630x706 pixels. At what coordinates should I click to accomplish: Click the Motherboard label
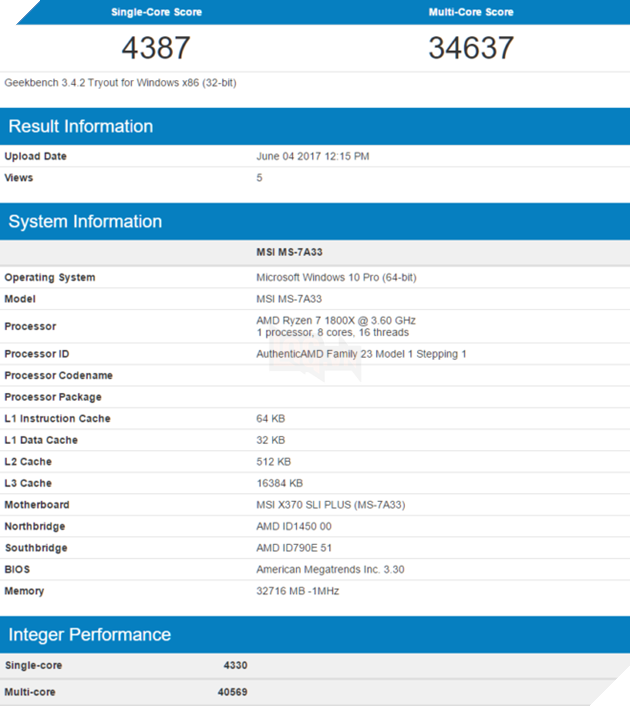(37, 505)
